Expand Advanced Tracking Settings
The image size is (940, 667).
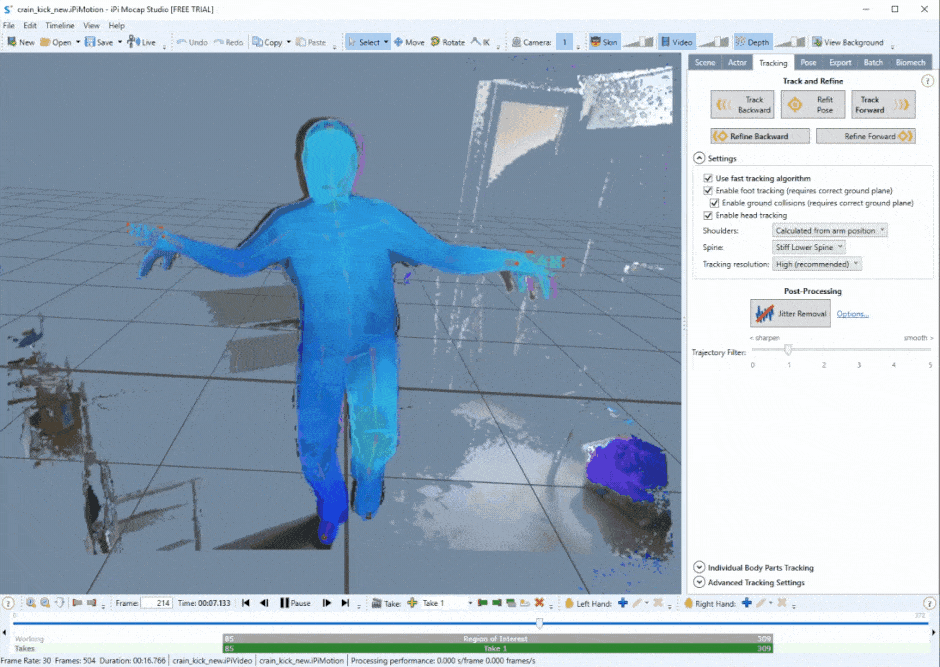pyautogui.click(x=699, y=582)
